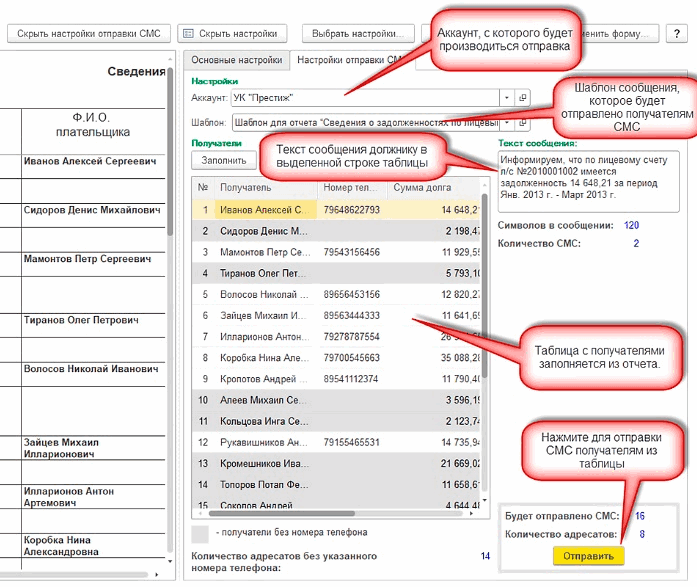697x587 pixels.
Task: Click report cell 'Волосов Николай Иванович'
Action: (93, 374)
